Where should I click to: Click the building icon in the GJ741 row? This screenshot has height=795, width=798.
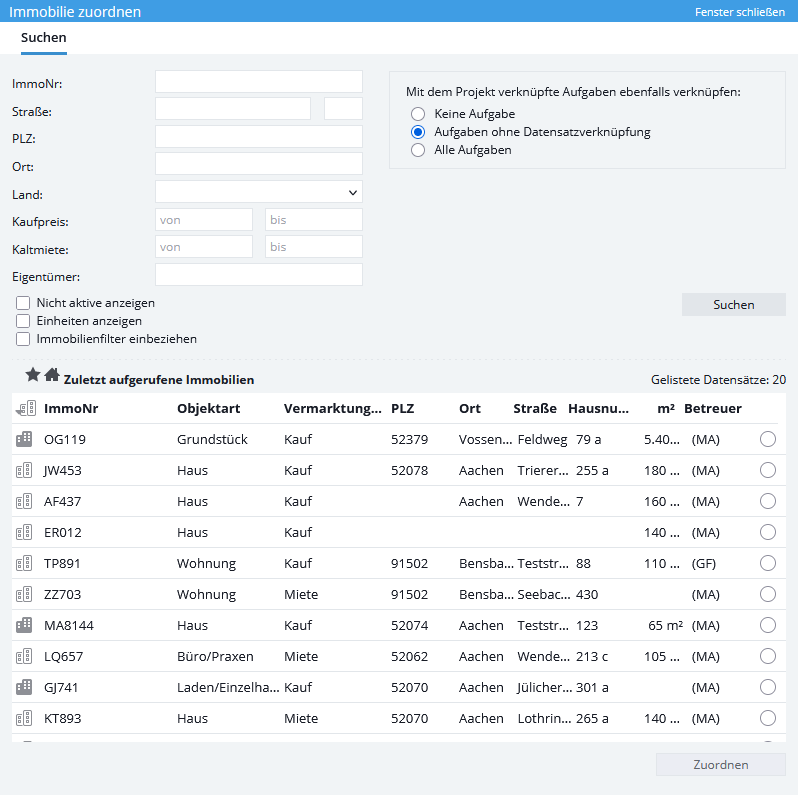click(x=24, y=687)
